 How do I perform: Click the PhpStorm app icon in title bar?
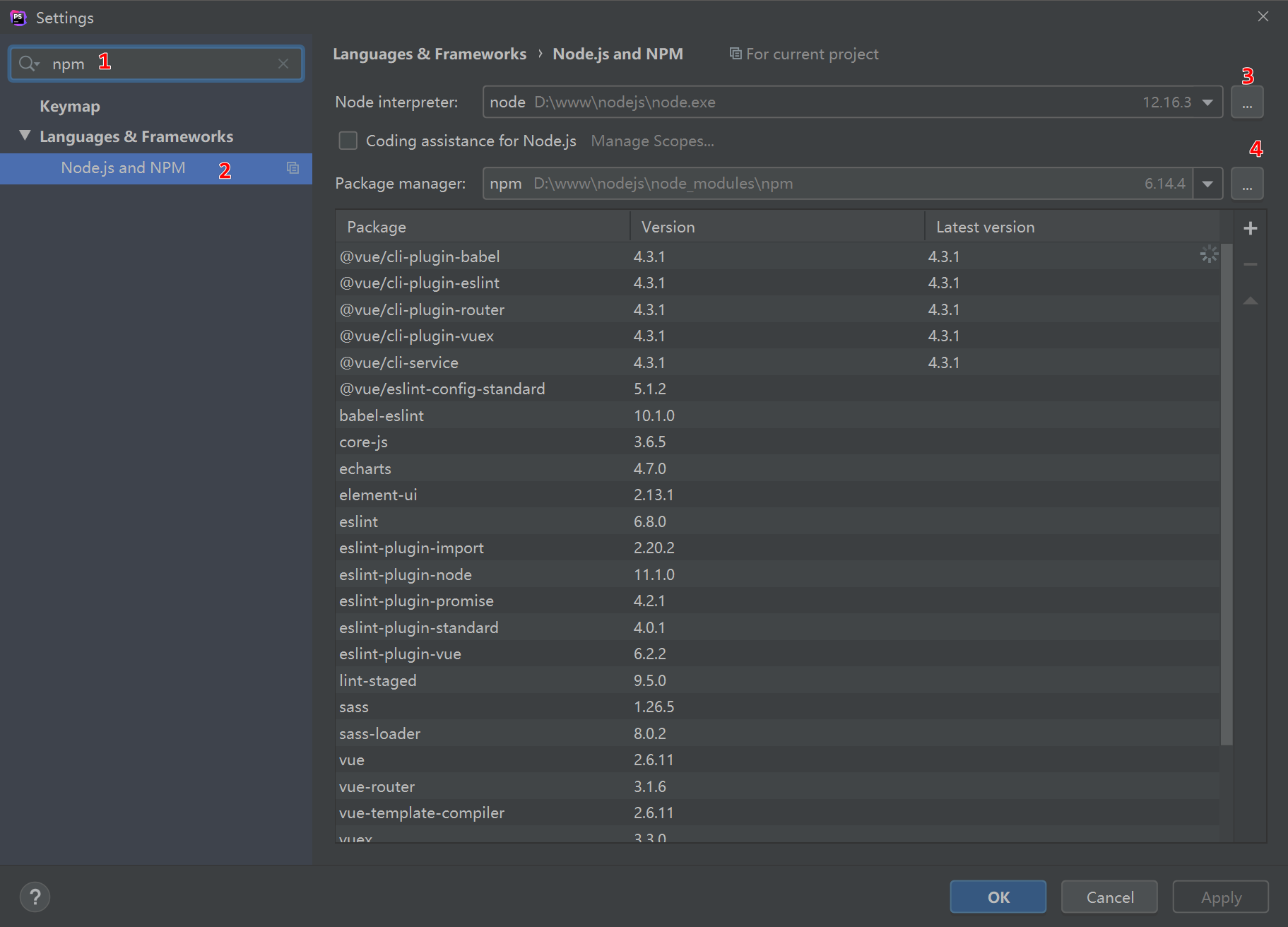(x=18, y=18)
